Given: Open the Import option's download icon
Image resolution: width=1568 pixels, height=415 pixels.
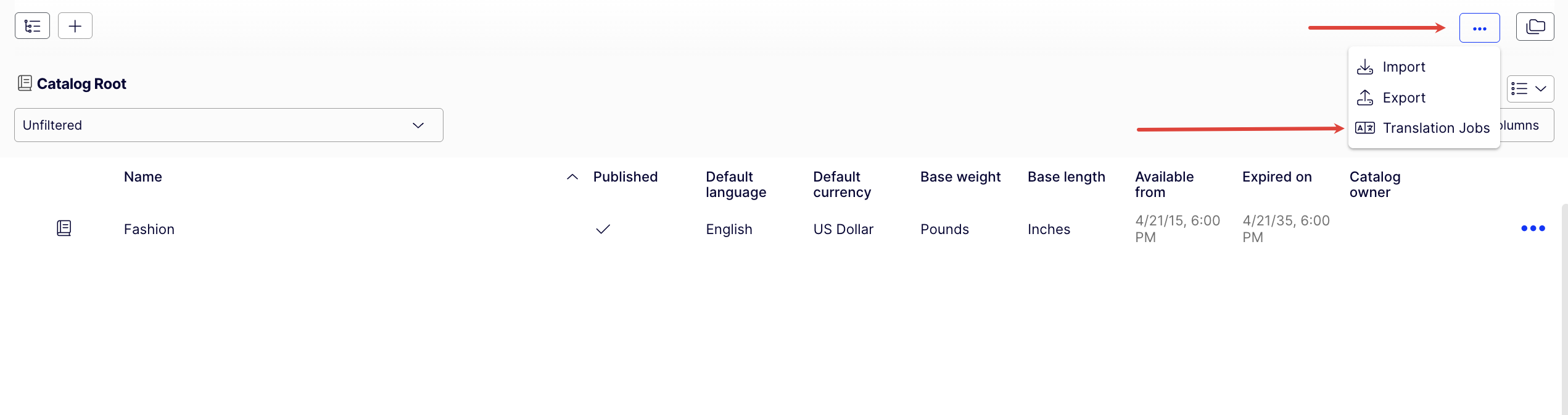Looking at the screenshot, I should tap(1364, 66).
